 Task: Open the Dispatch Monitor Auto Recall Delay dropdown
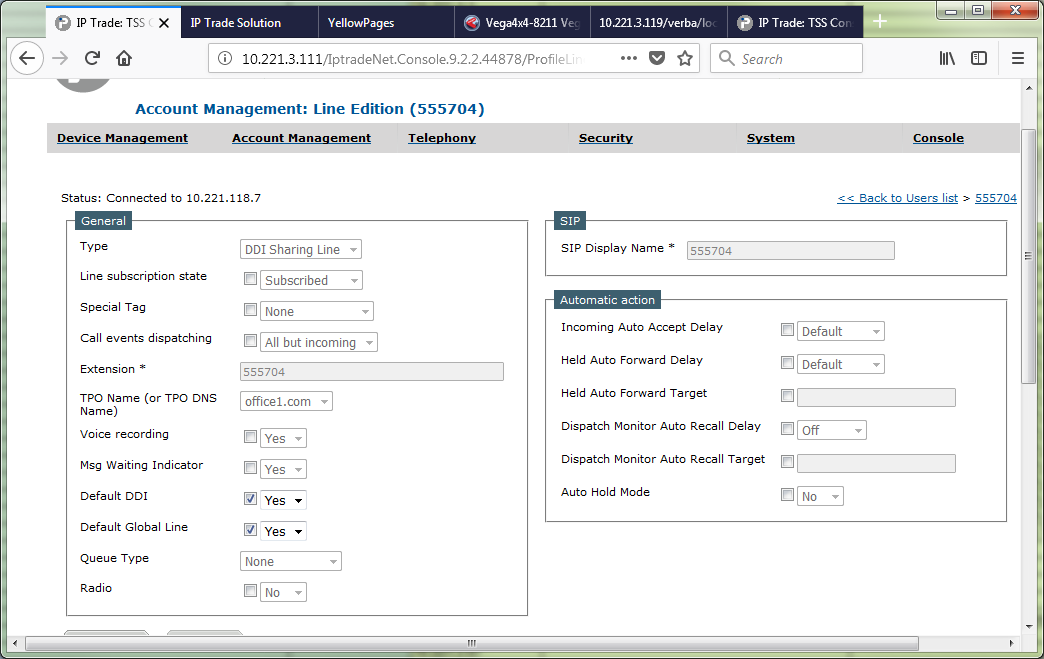tap(832, 430)
